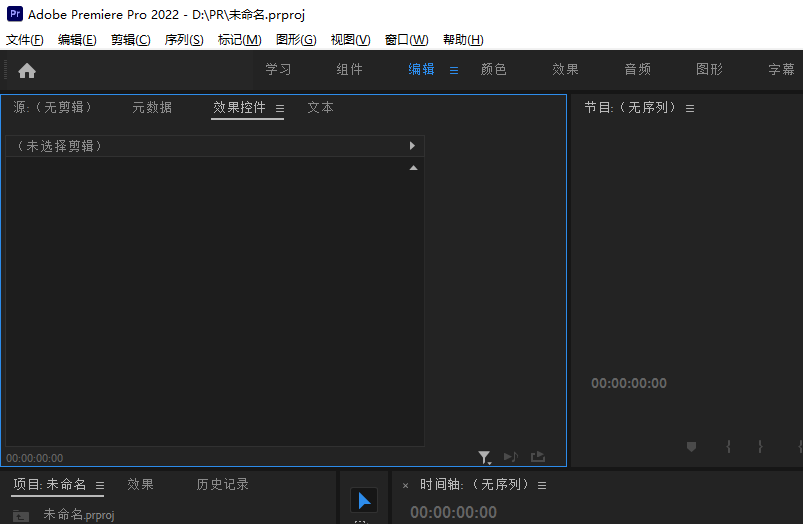Click the 未命名.prproj project name
The height and width of the screenshot is (524, 803).
pos(79,515)
